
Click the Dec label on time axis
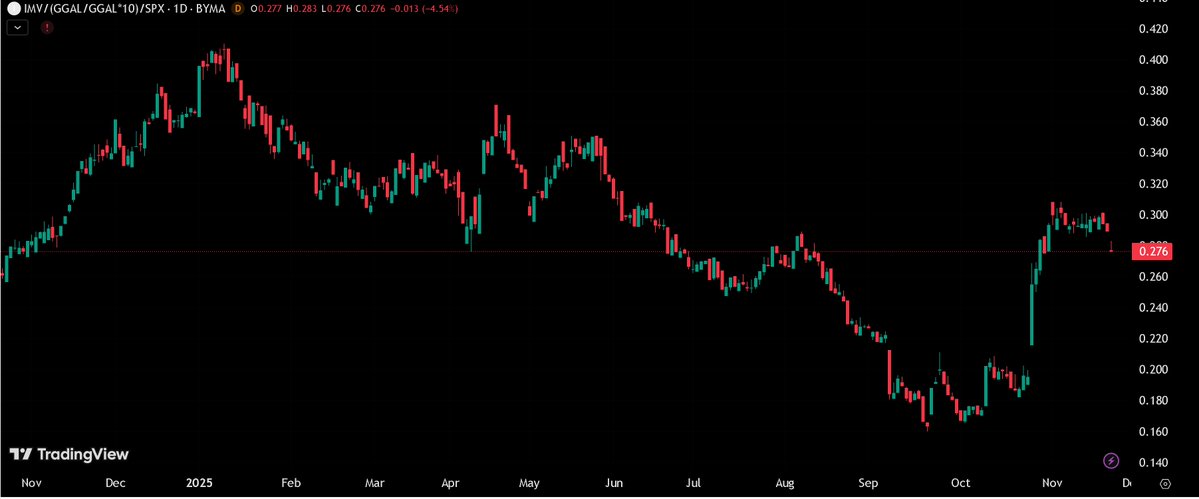pos(115,484)
